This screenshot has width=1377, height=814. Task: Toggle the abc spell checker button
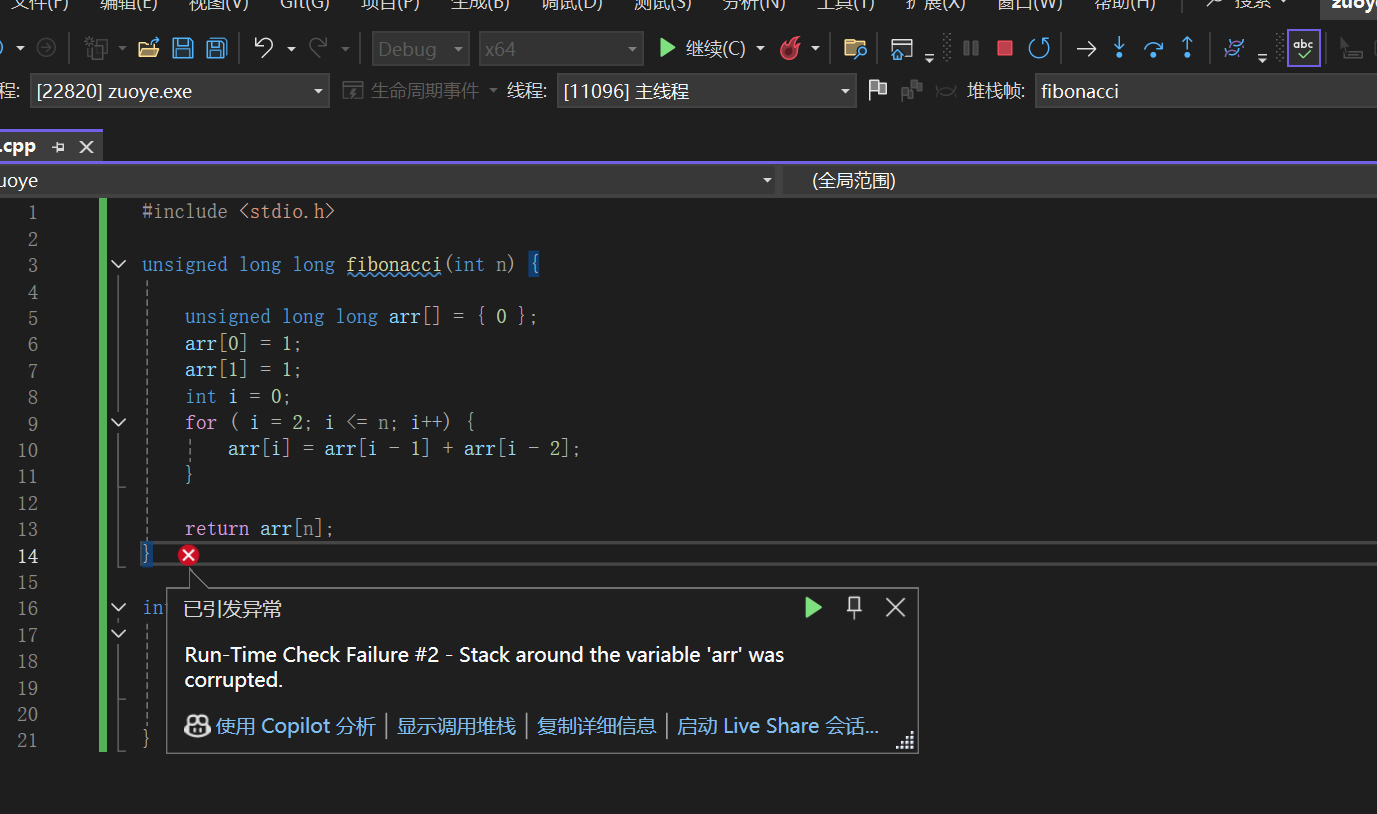click(x=1303, y=48)
